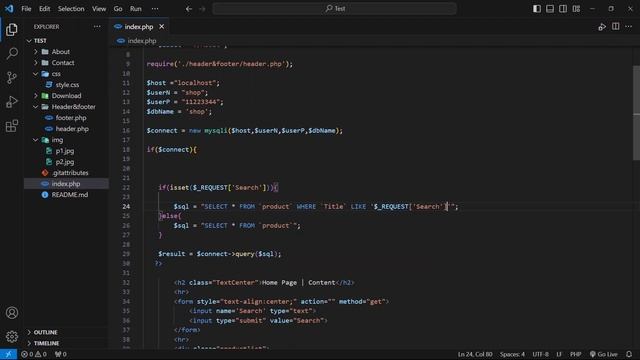Open Run and Debug view
The width and height of the screenshot is (640, 360).
tap(12, 102)
